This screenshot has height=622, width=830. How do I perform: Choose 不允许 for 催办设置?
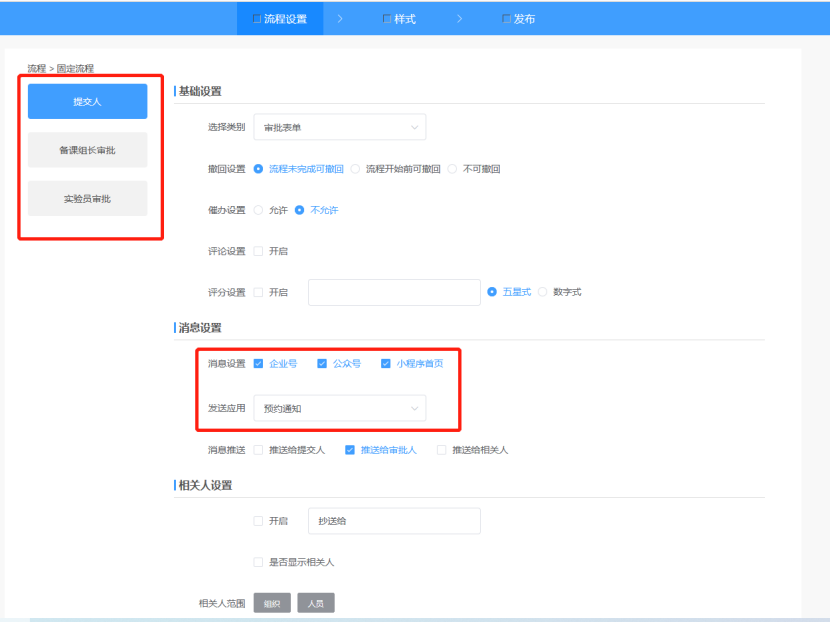pos(317,210)
